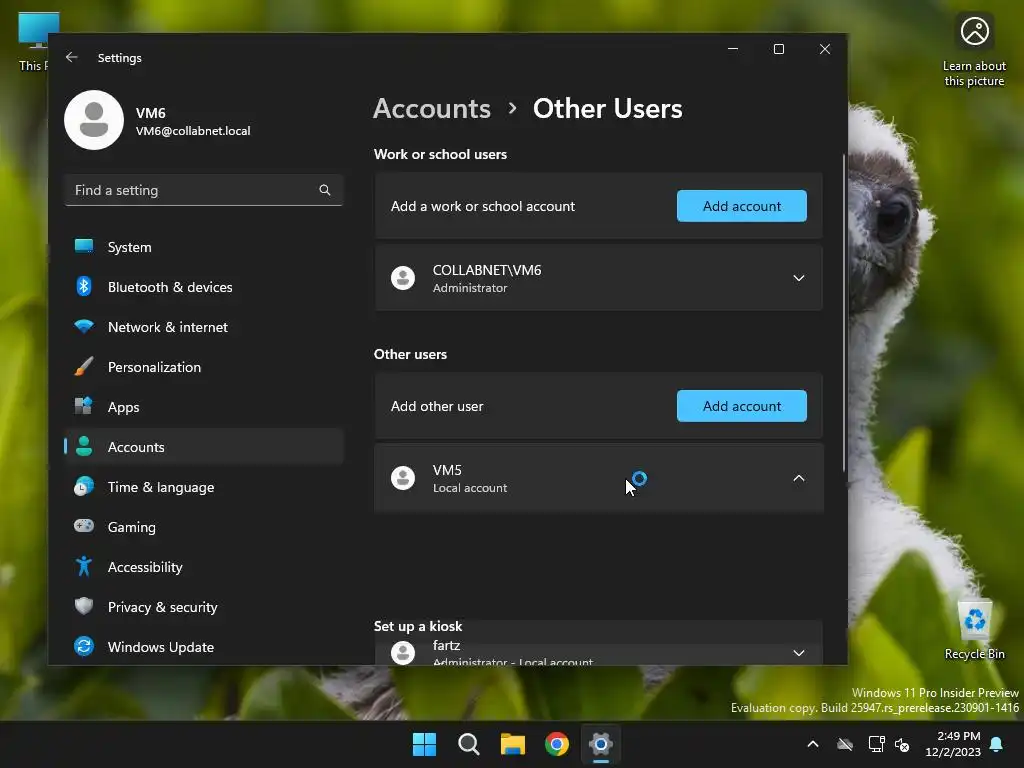Open Personalization settings page

click(204, 366)
